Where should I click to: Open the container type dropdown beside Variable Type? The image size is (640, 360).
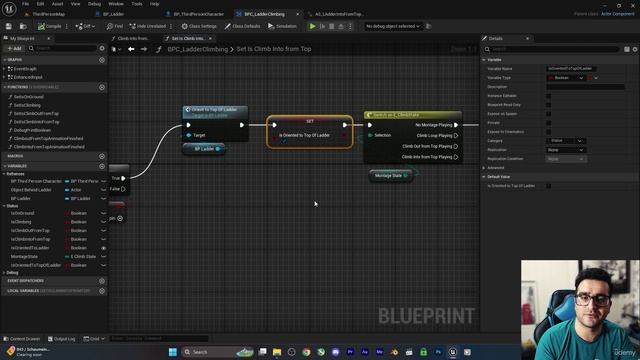(593, 78)
